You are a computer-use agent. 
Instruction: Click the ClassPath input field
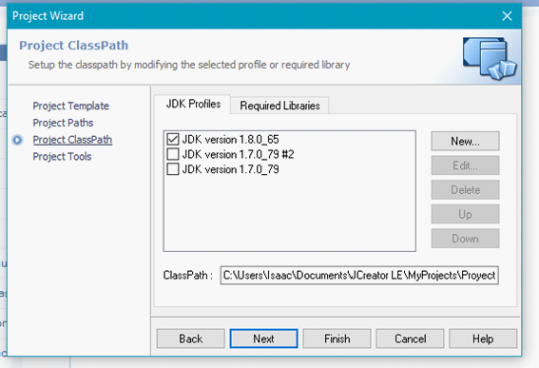click(359, 275)
